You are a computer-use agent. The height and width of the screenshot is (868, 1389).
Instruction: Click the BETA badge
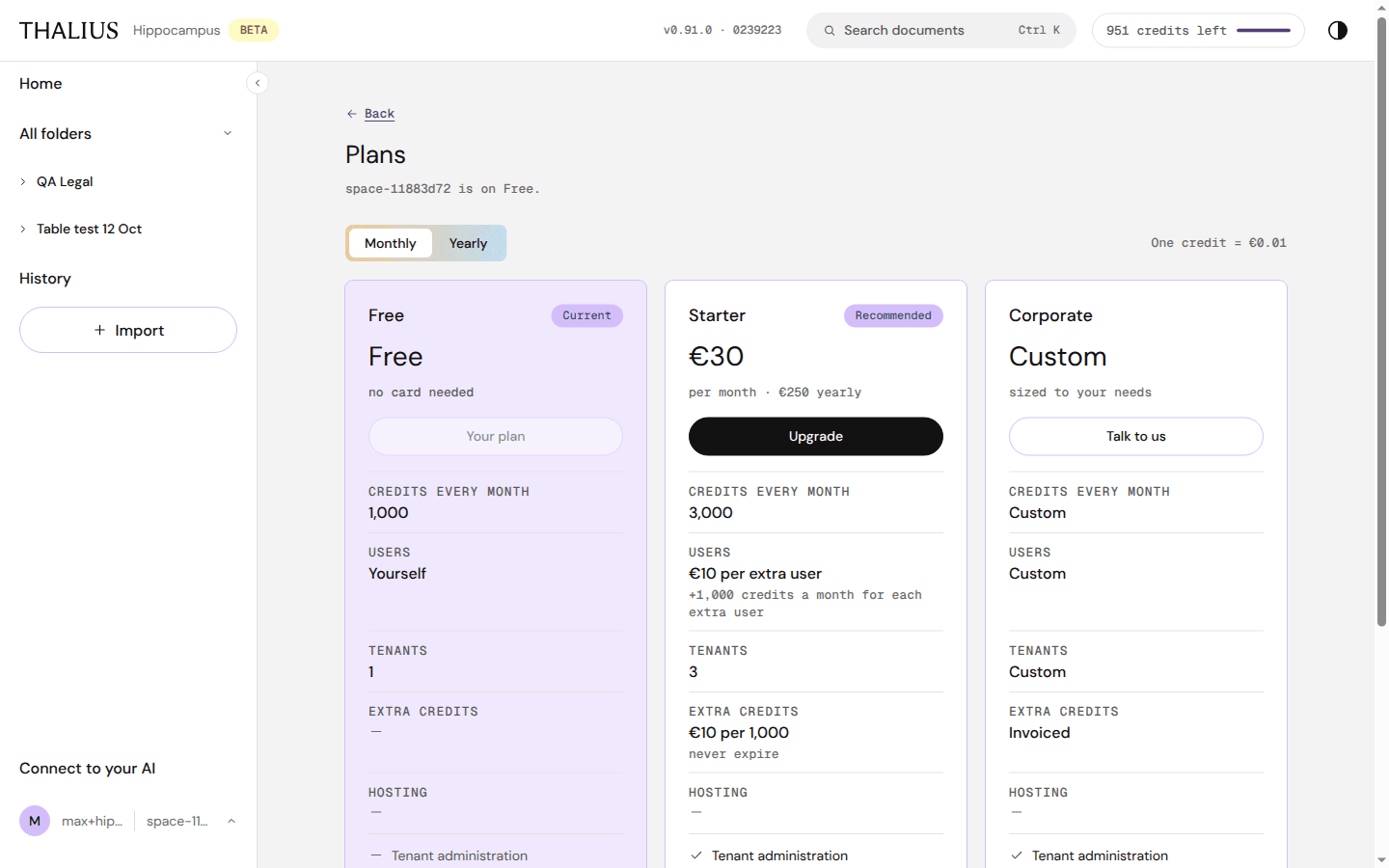point(254,30)
